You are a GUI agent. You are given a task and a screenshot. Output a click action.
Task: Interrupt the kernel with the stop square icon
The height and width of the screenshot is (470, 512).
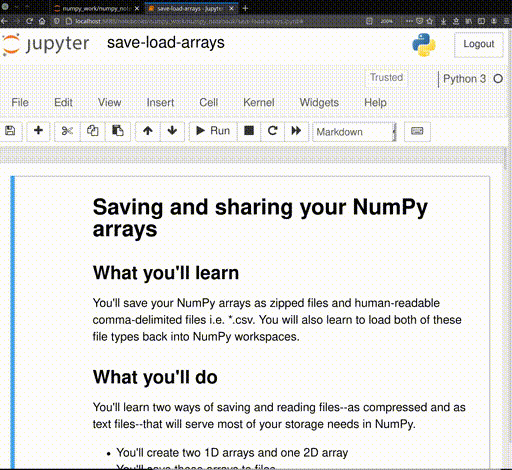[x=249, y=131]
